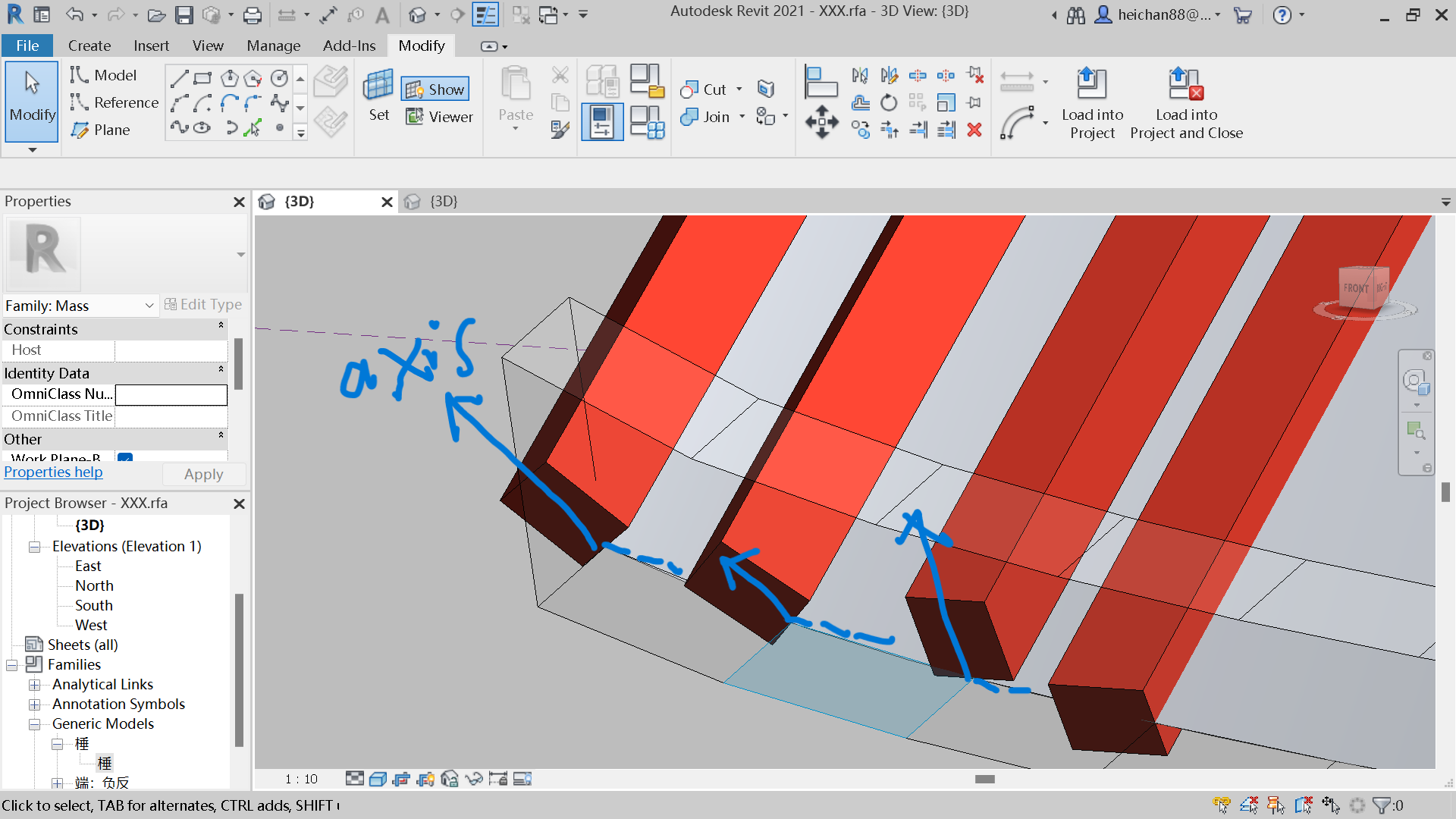The width and height of the screenshot is (1456, 819).
Task: Select the Move tool
Action: (822, 121)
